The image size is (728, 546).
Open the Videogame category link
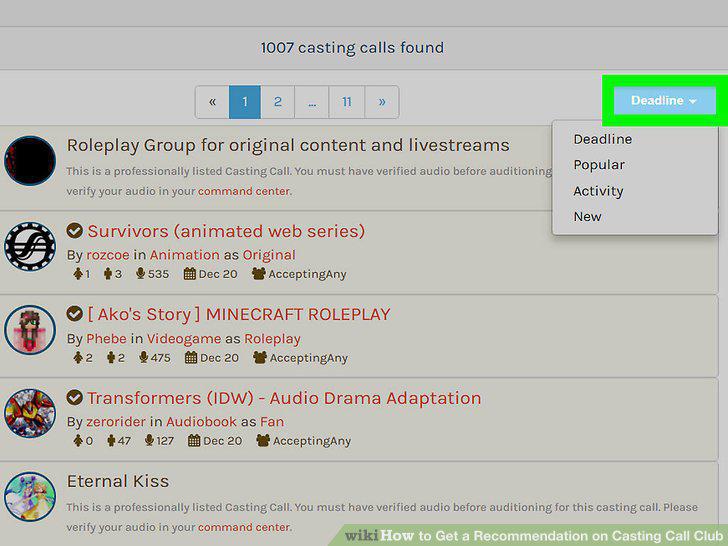(184, 338)
